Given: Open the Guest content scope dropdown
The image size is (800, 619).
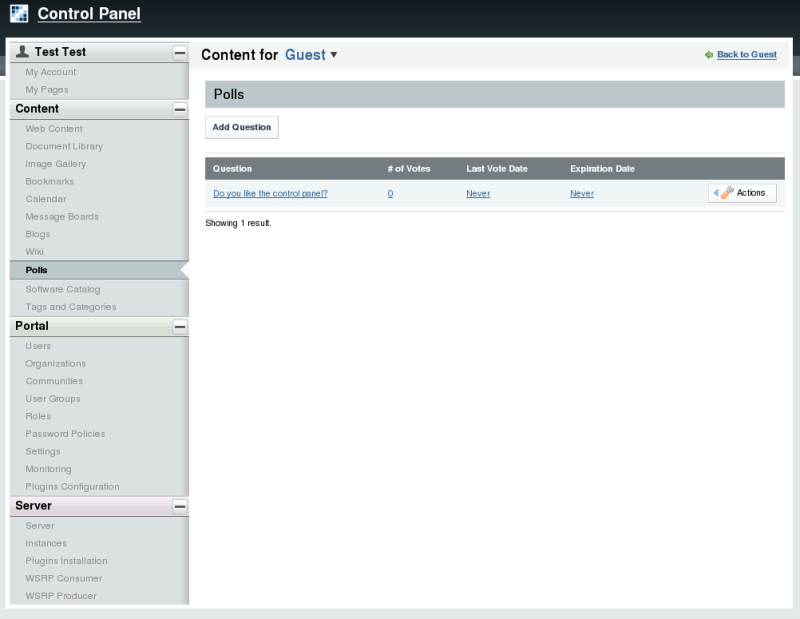Looking at the screenshot, I should 311,55.
